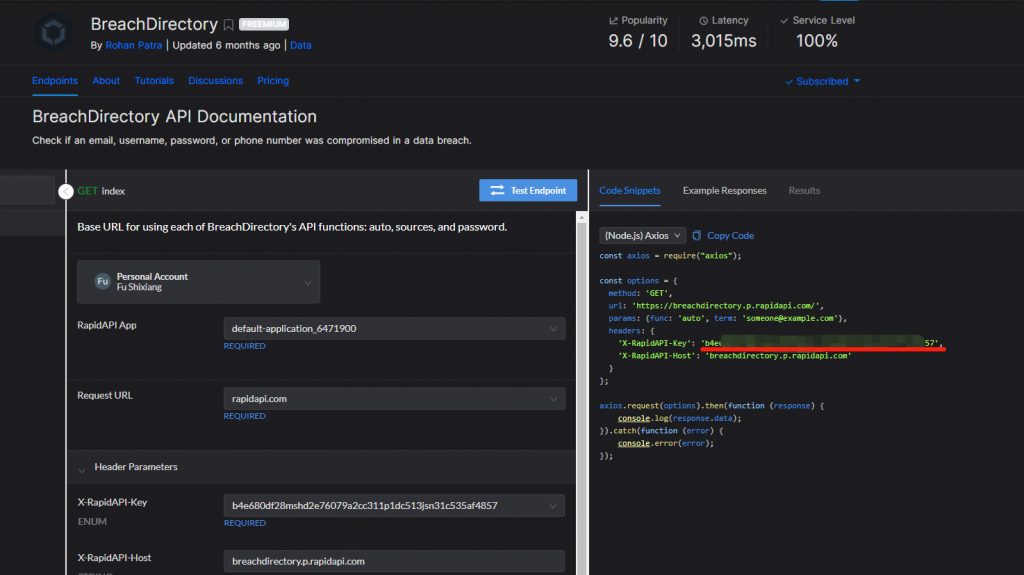Open the Personal Account selector

pos(199,282)
